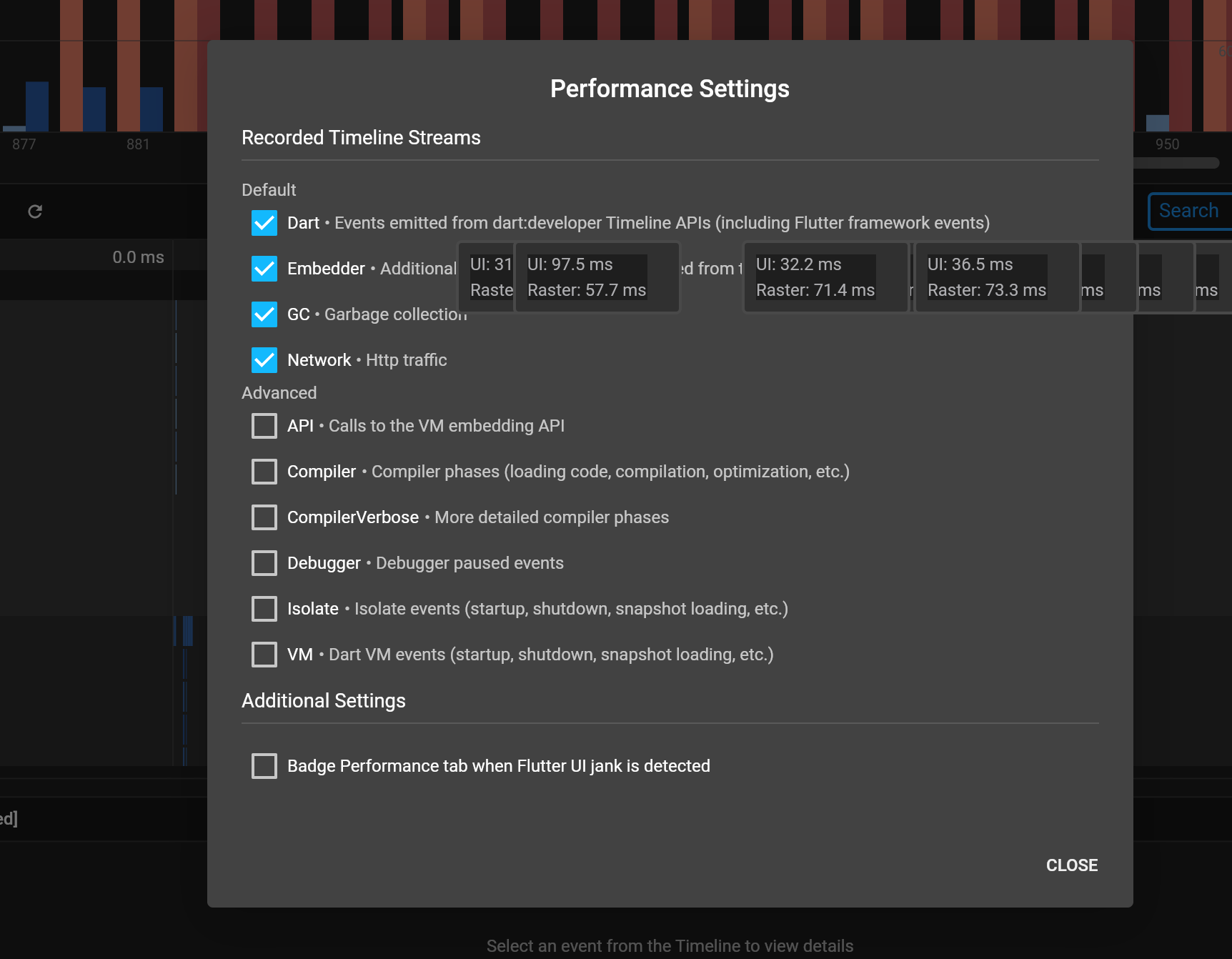Viewport: 1232px width, 959px height.
Task: Uncheck the Embedder stream
Action: [264, 269]
